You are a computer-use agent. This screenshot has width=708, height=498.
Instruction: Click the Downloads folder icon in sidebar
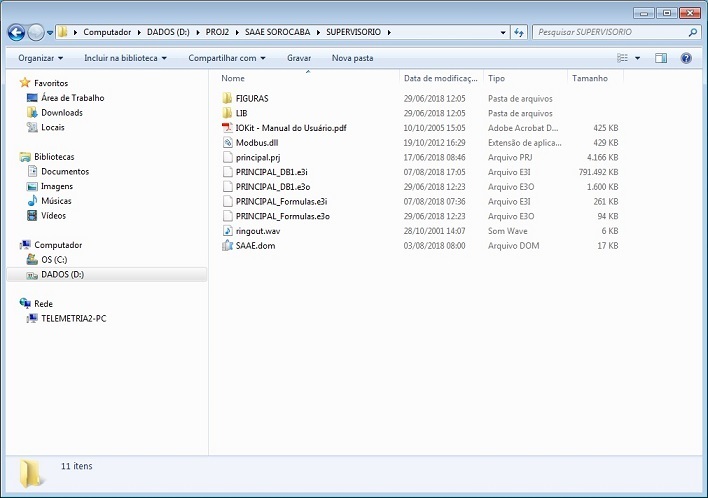(32, 112)
